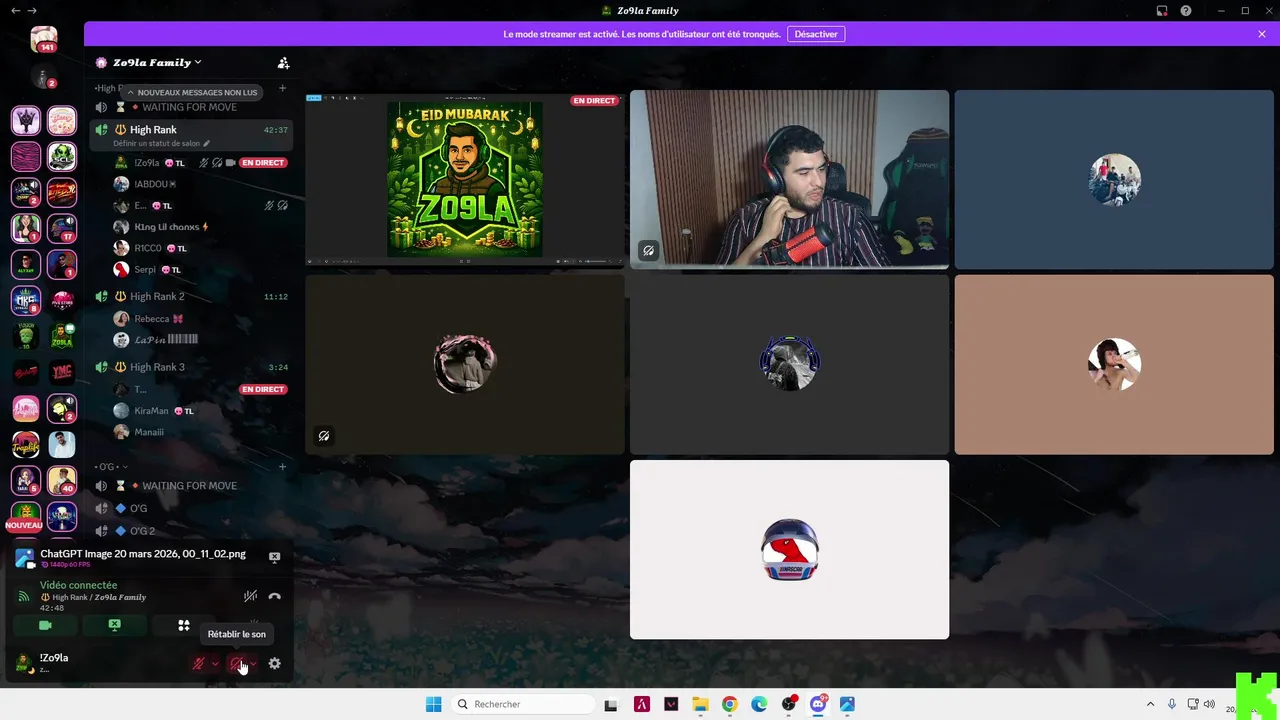Show hidden system tray icons

1150,704
